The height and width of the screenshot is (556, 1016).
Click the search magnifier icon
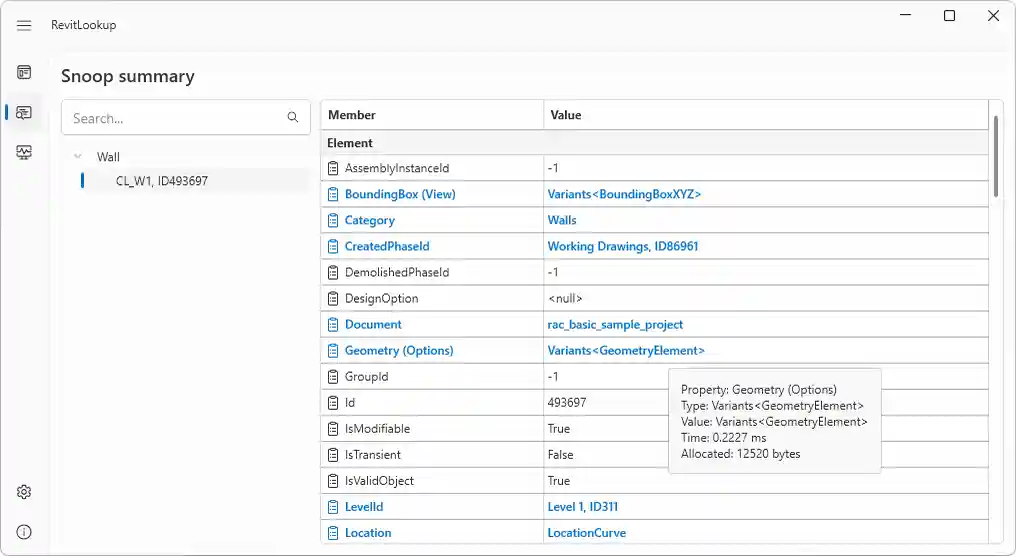[293, 118]
